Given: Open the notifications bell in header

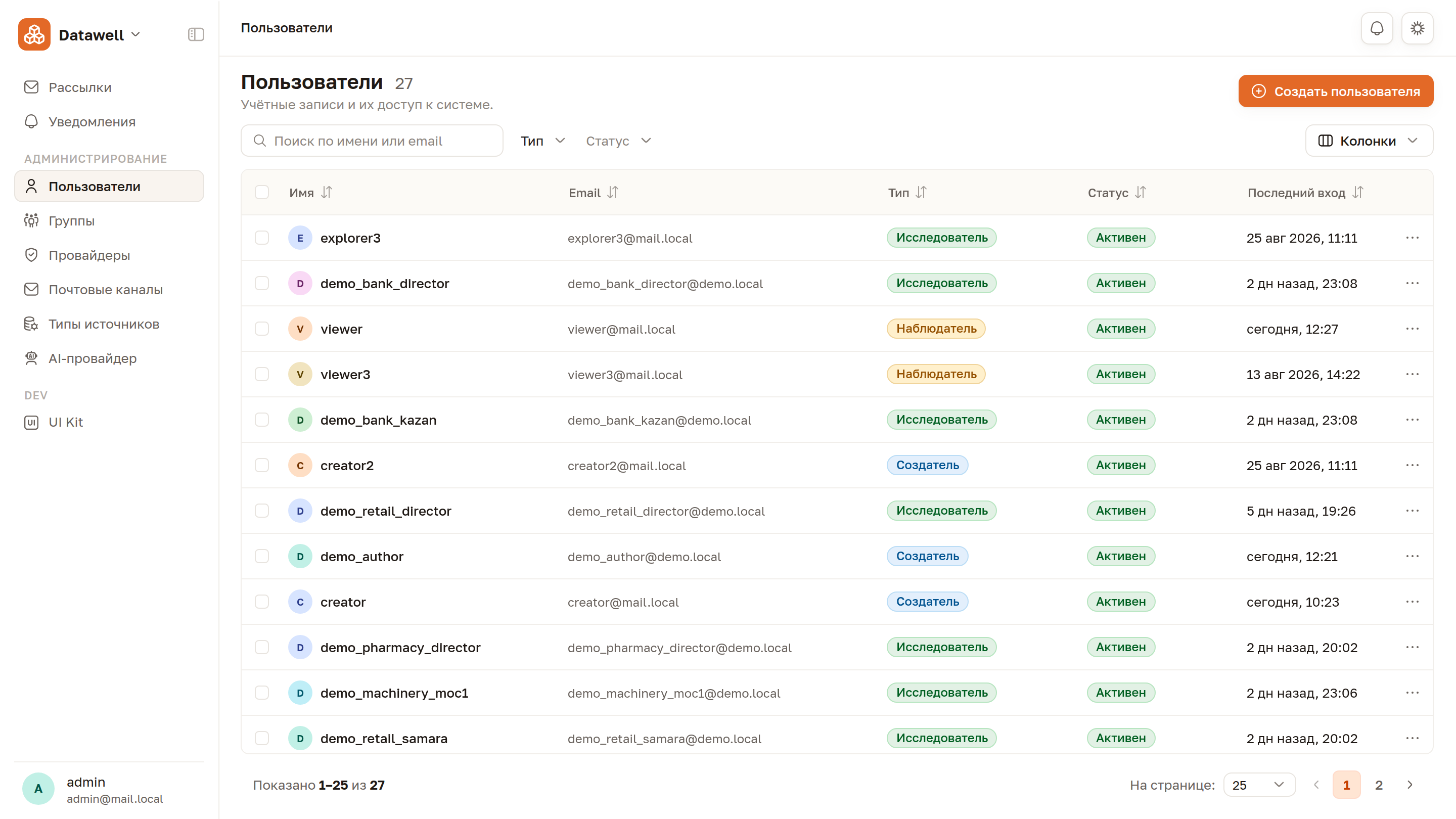Looking at the screenshot, I should [x=1377, y=28].
